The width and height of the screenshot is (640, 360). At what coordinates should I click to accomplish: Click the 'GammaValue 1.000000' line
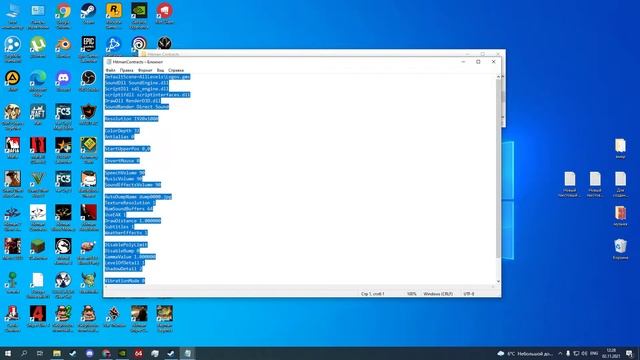click(x=130, y=257)
